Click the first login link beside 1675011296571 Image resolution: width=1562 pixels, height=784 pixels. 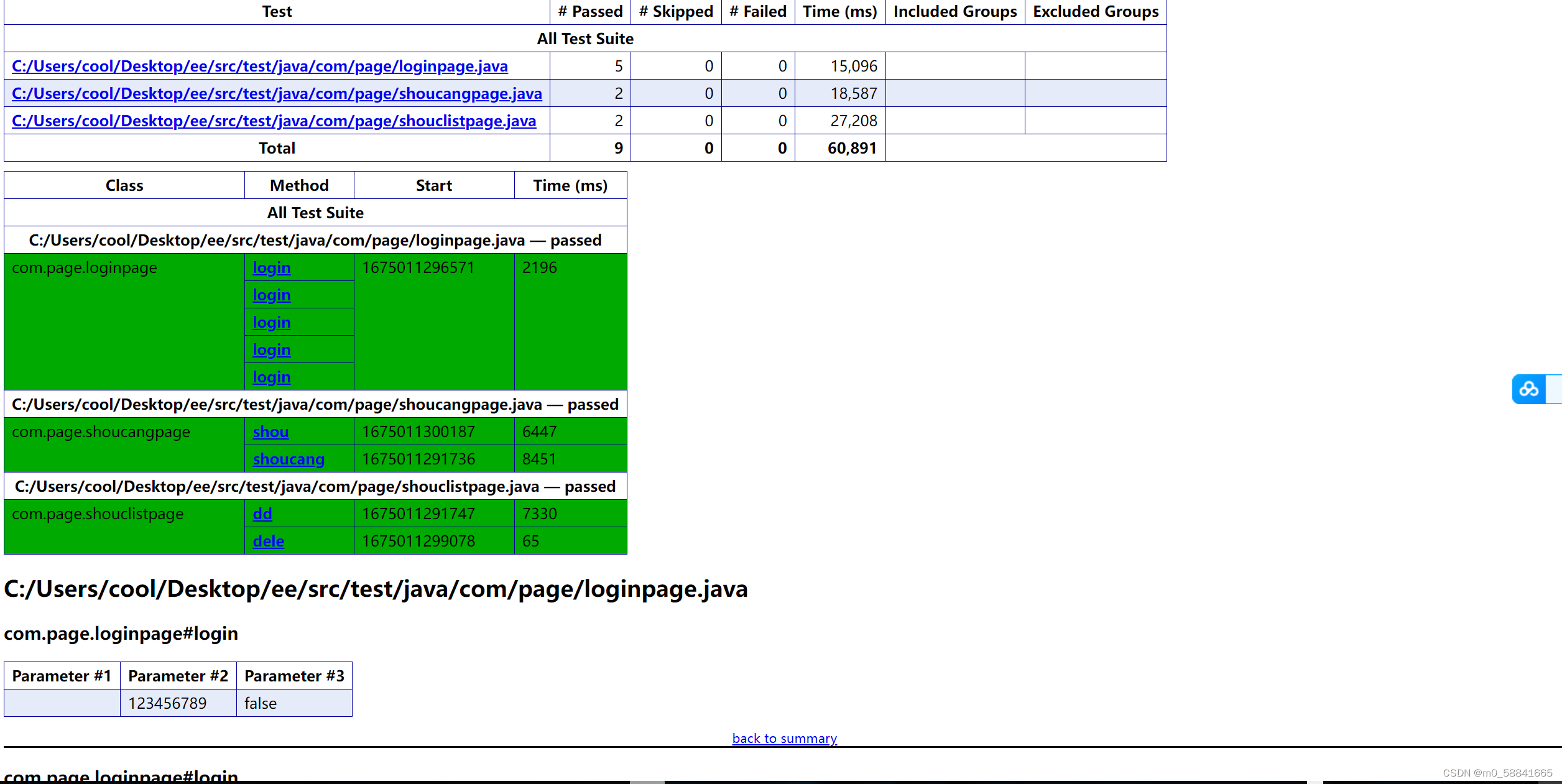(271, 267)
